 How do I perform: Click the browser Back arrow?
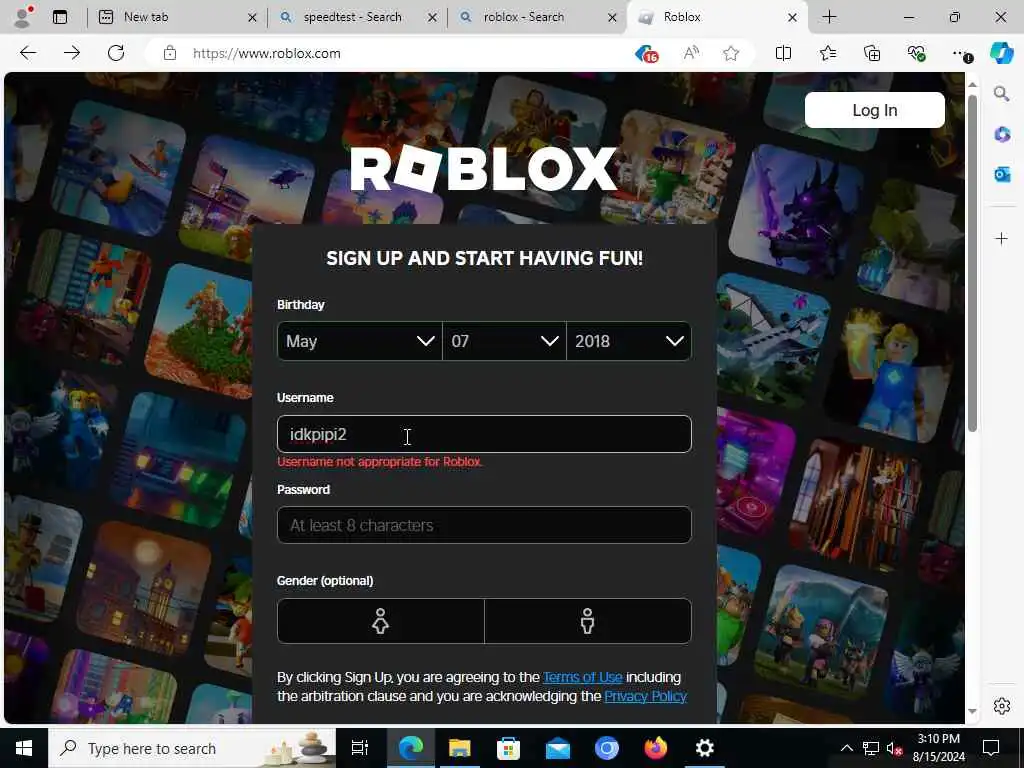point(27,53)
